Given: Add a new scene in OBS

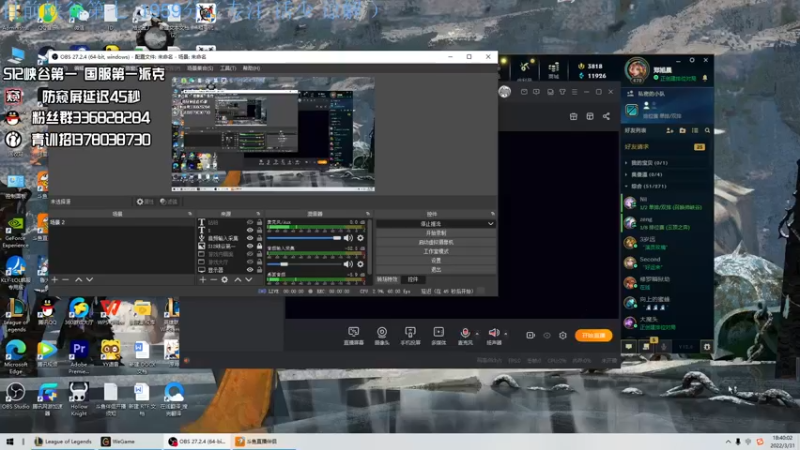Looking at the screenshot, I should 55,280.
